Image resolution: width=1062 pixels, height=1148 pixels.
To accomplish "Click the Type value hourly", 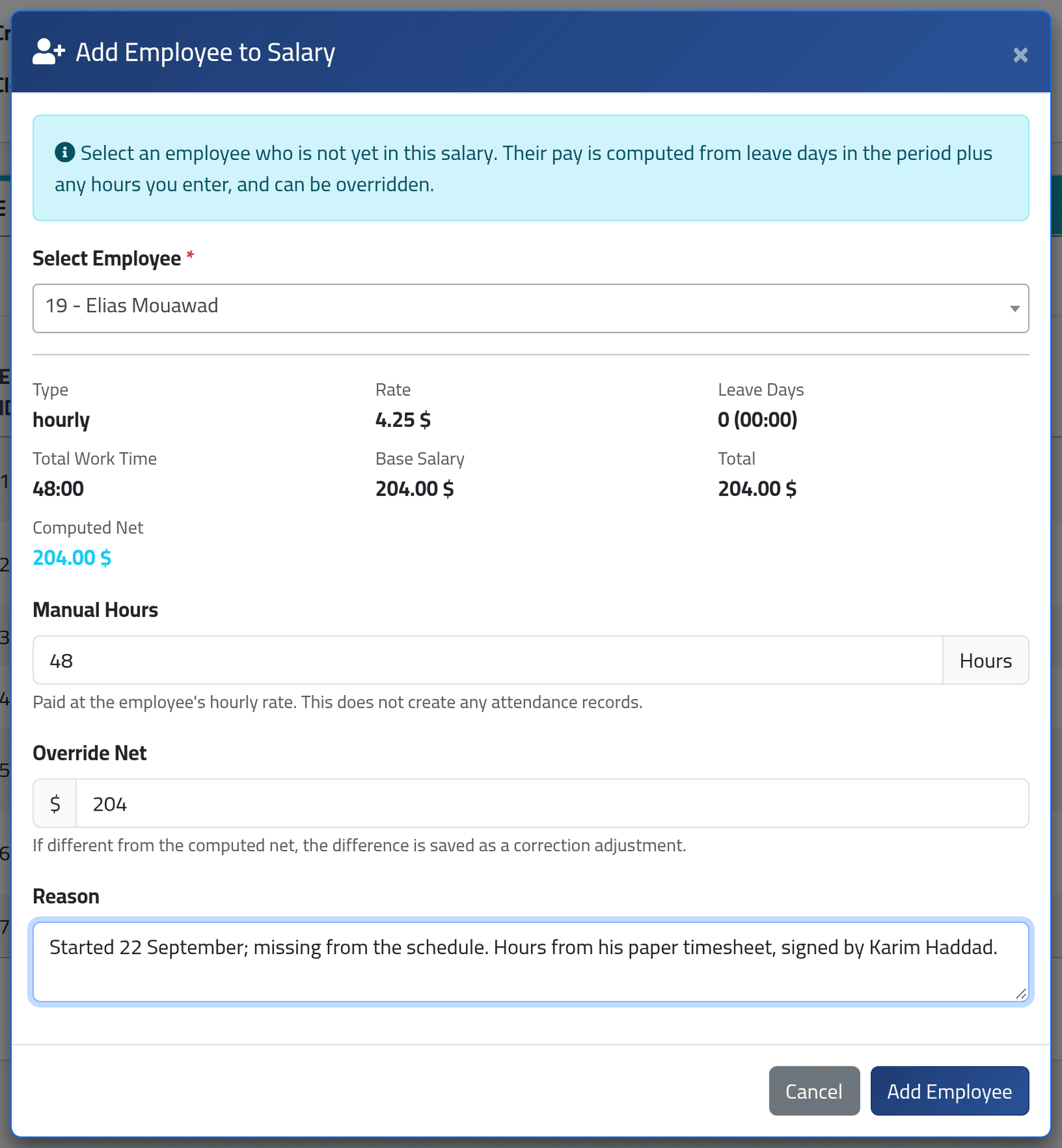I will [61, 420].
